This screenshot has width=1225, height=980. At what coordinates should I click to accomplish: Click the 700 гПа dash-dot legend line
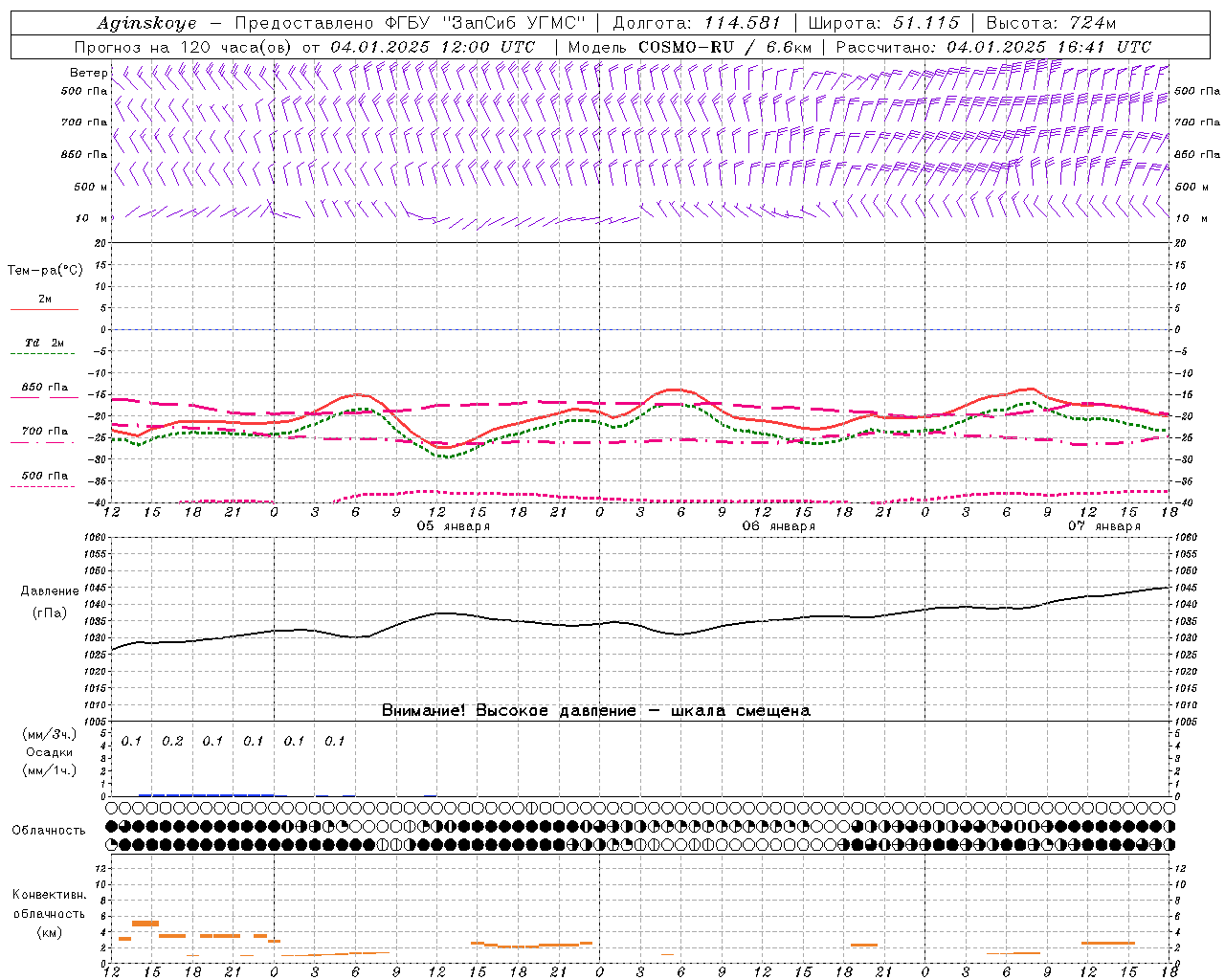[44, 442]
